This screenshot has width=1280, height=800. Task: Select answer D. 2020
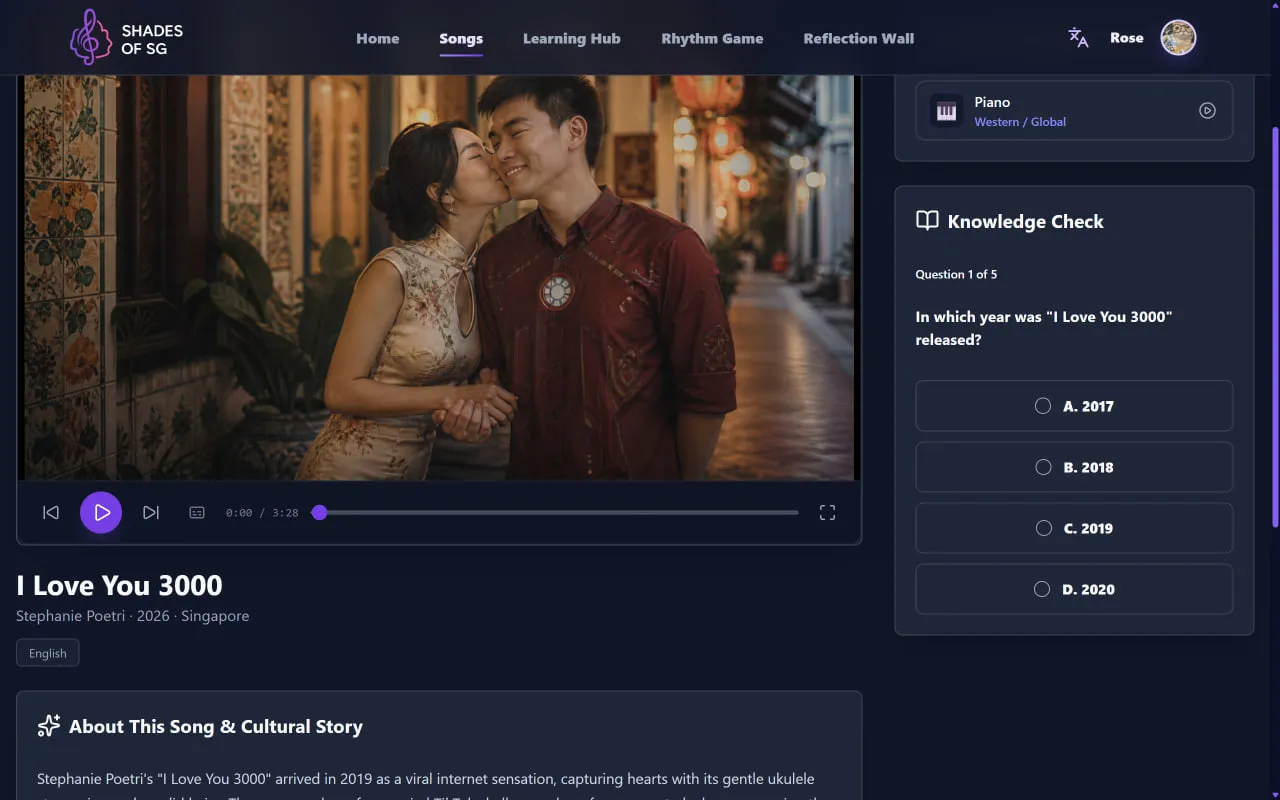pyautogui.click(x=1074, y=589)
